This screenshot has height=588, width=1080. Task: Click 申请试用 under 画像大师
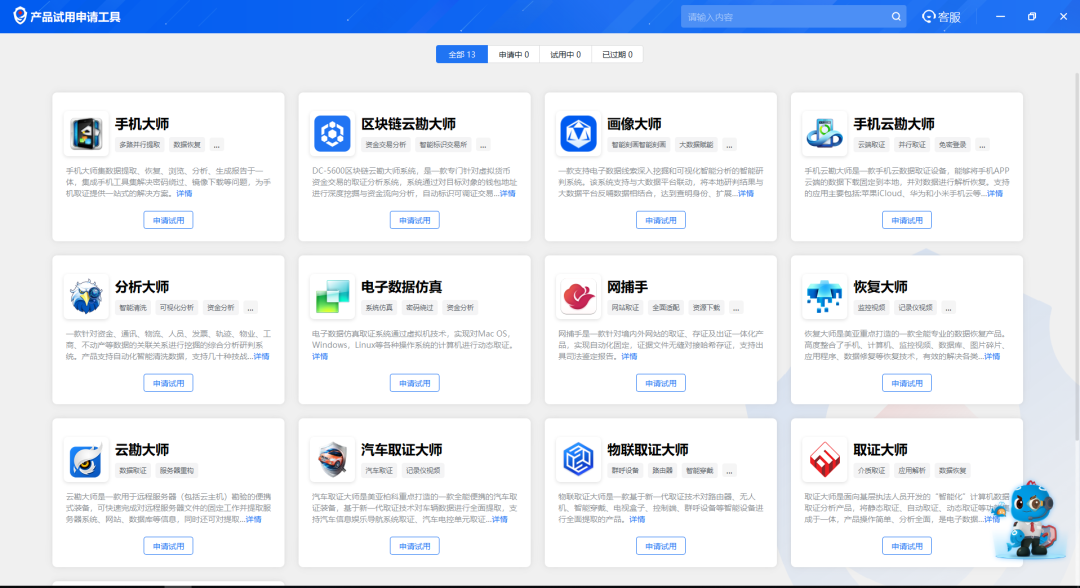pyautogui.click(x=661, y=220)
